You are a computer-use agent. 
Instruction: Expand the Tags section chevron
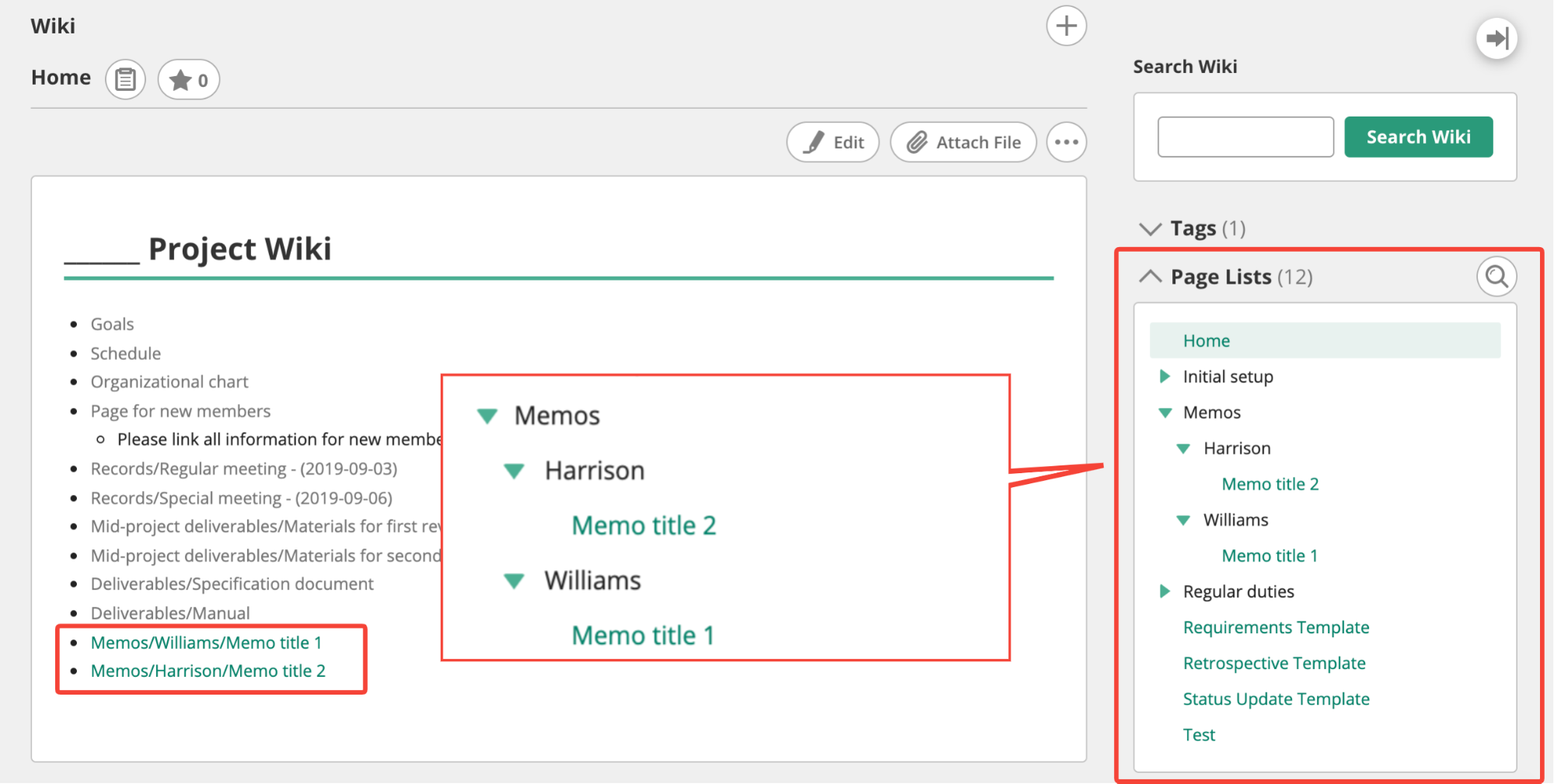click(x=1150, y=228)
